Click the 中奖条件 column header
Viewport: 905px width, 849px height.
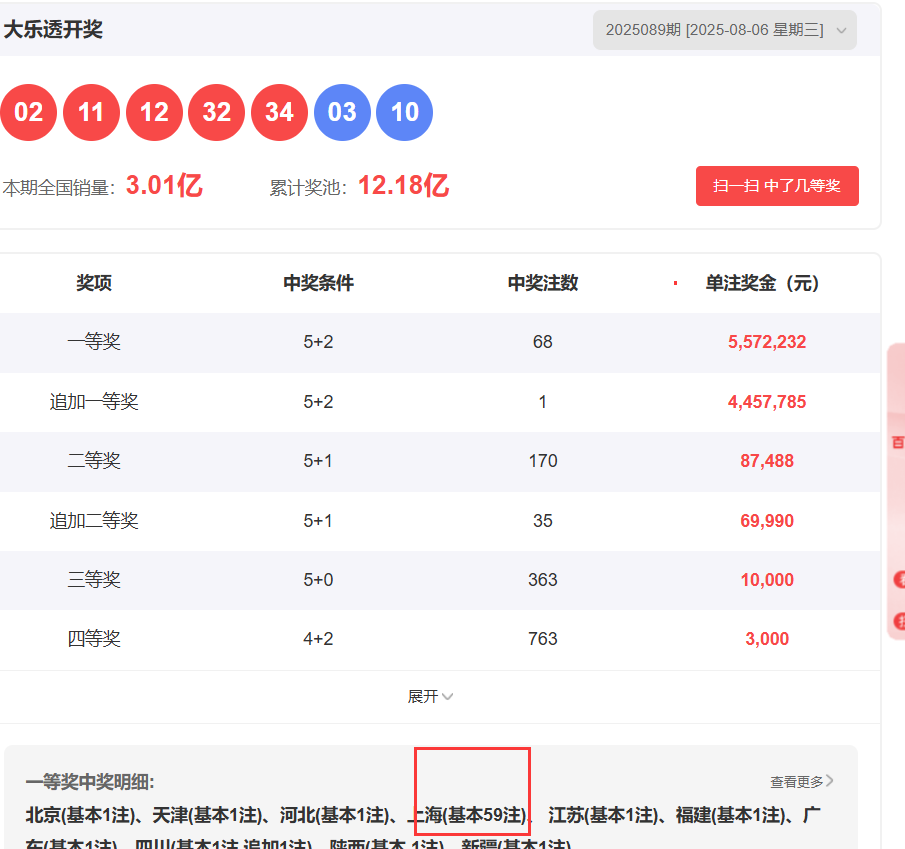tap(318, 283)
